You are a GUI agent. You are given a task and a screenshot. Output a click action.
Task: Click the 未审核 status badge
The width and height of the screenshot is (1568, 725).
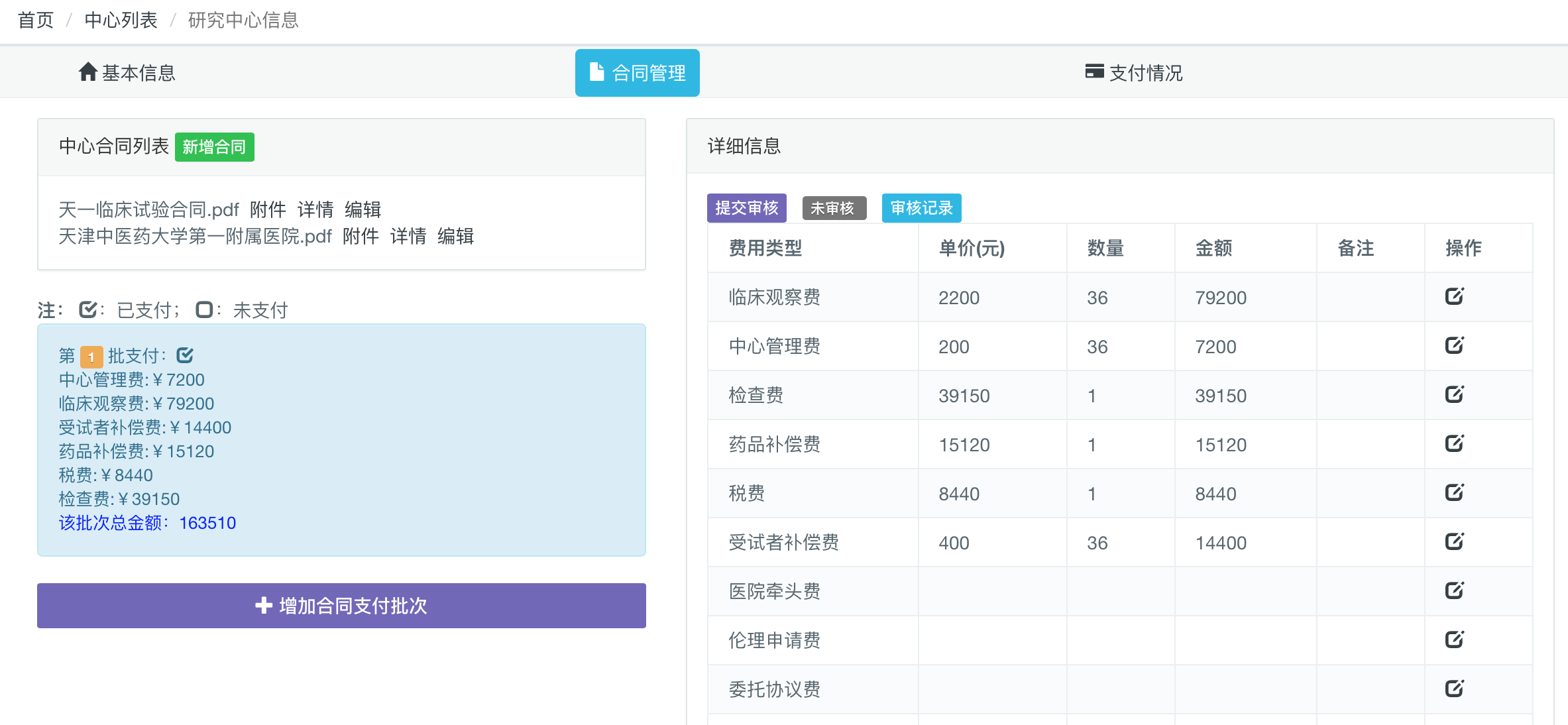833,208
